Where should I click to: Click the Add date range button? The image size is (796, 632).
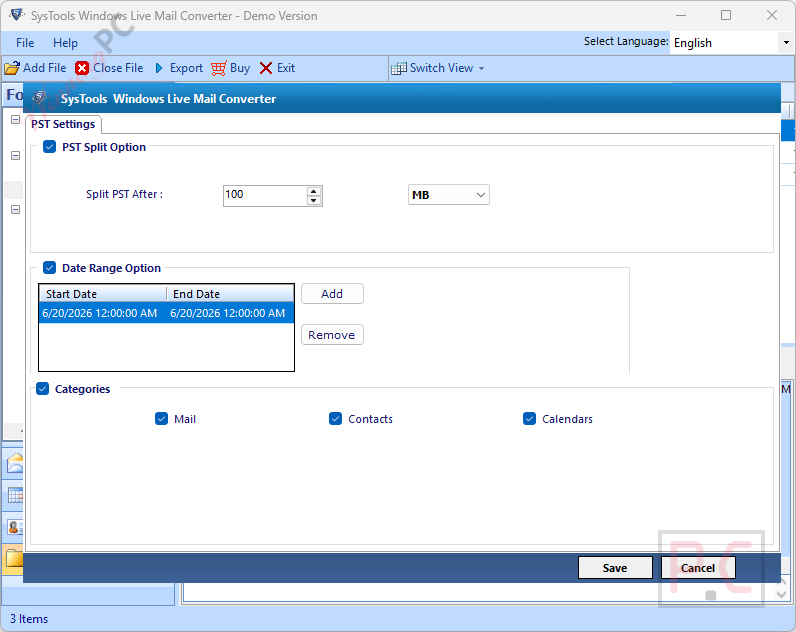point(333,293)
